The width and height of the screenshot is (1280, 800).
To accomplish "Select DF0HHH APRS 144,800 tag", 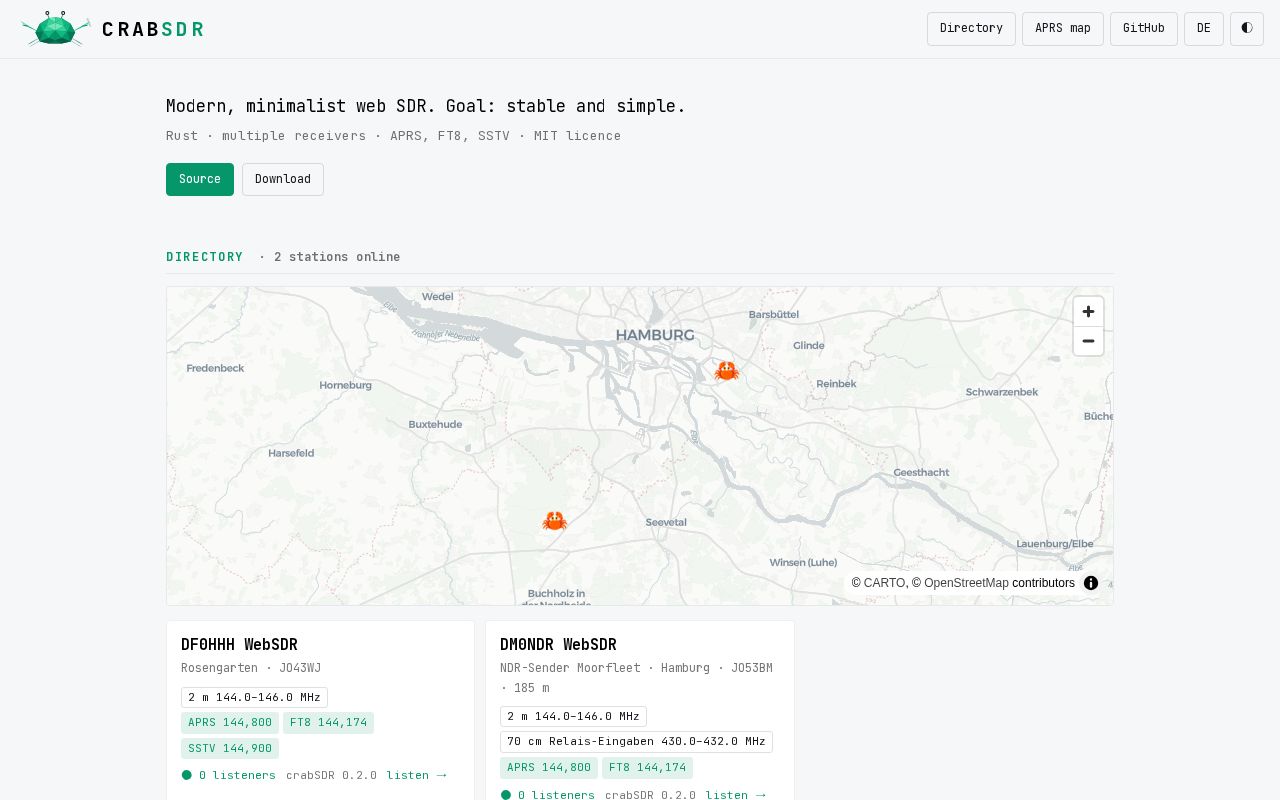I will pyautogui.click(x=230, y=722).
